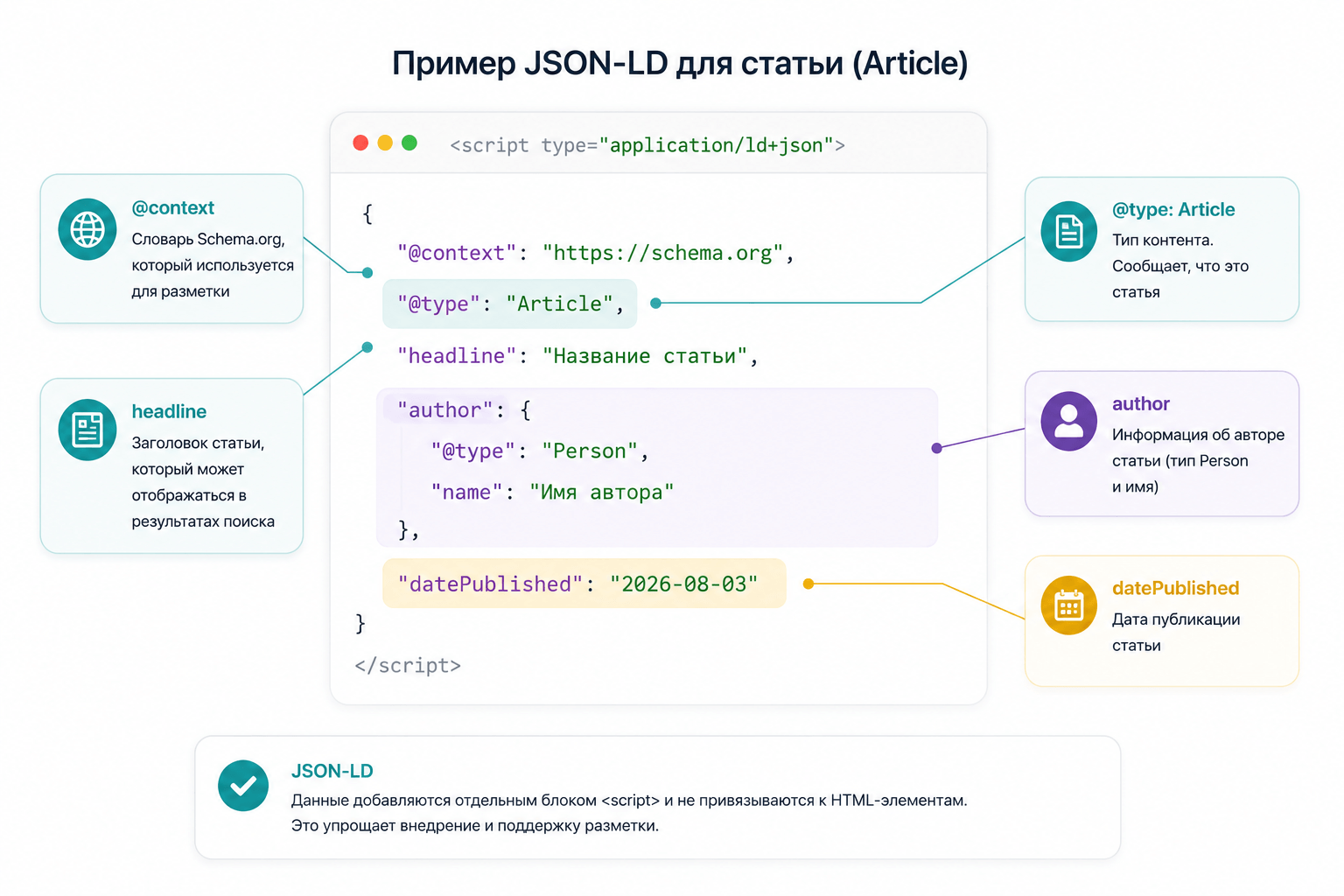Click the teal checkmark icon beside JSON-LD
Viewport: 1344px width, 896px height.
pos(243,786)
